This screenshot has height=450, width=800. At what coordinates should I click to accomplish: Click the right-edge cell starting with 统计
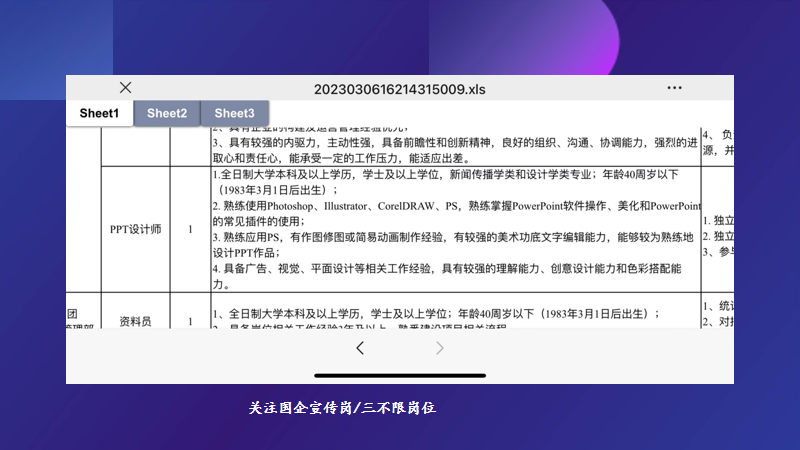[x=717, y=311]
